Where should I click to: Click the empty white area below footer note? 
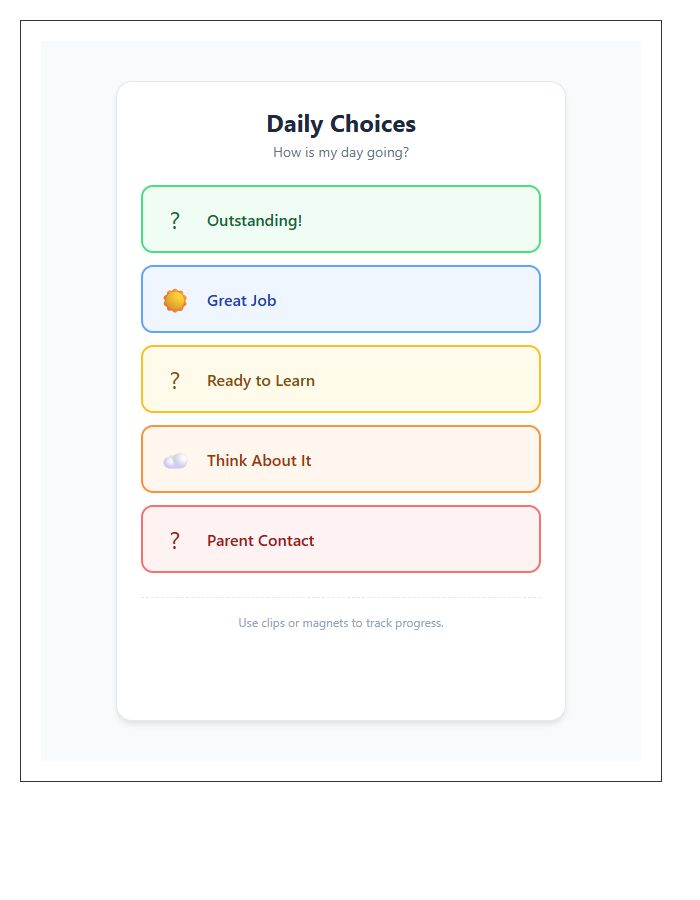341,674
